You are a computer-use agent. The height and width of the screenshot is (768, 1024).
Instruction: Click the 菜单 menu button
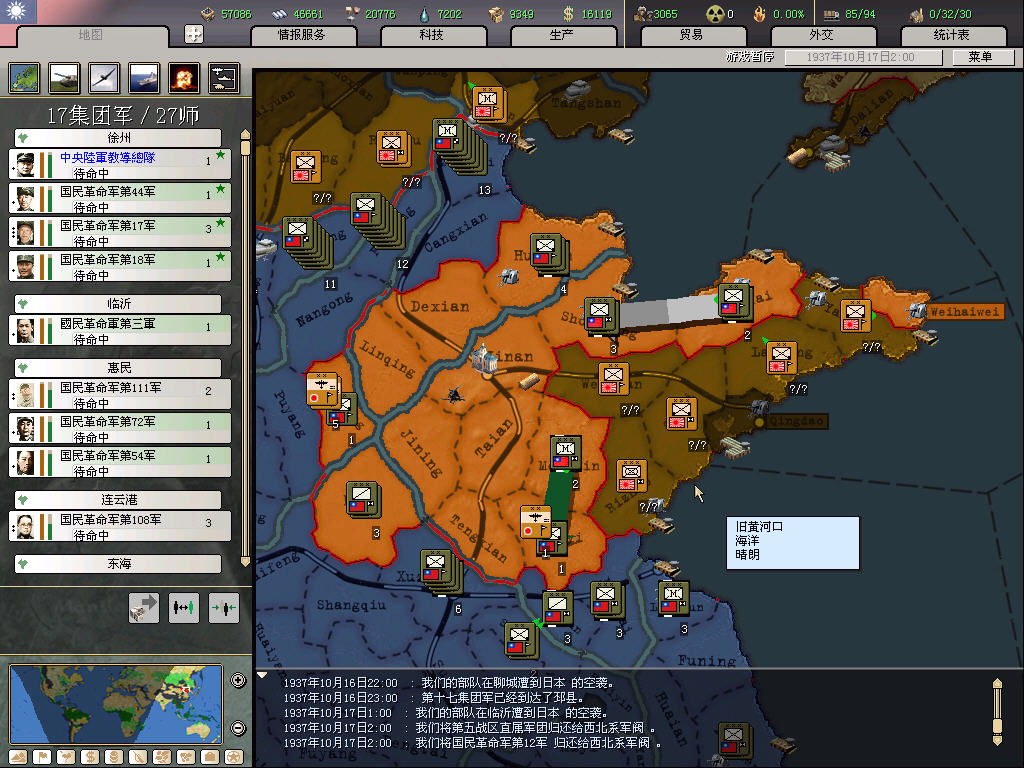(982, 57)
